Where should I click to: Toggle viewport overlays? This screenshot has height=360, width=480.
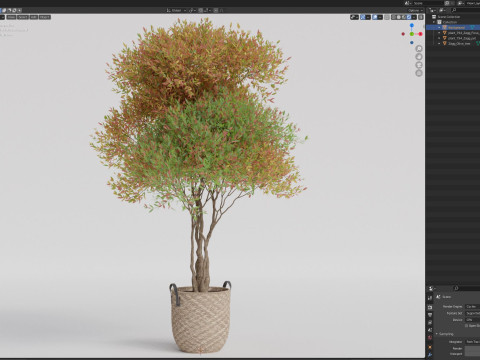375,17
